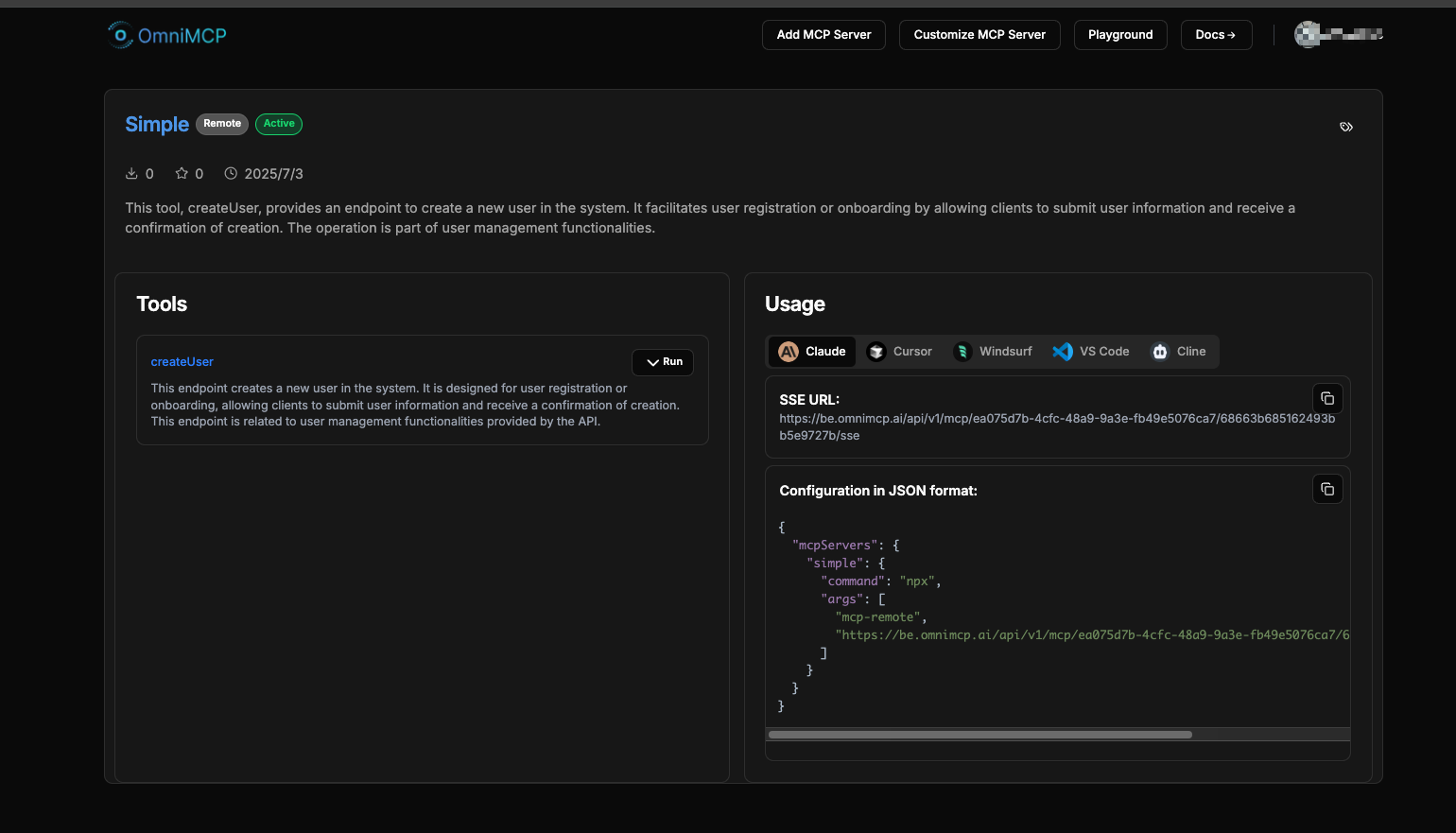Switch to the Windsurf usage tab
The width and height of the screenshot is (1456, 833).
[x=993, y=352]
